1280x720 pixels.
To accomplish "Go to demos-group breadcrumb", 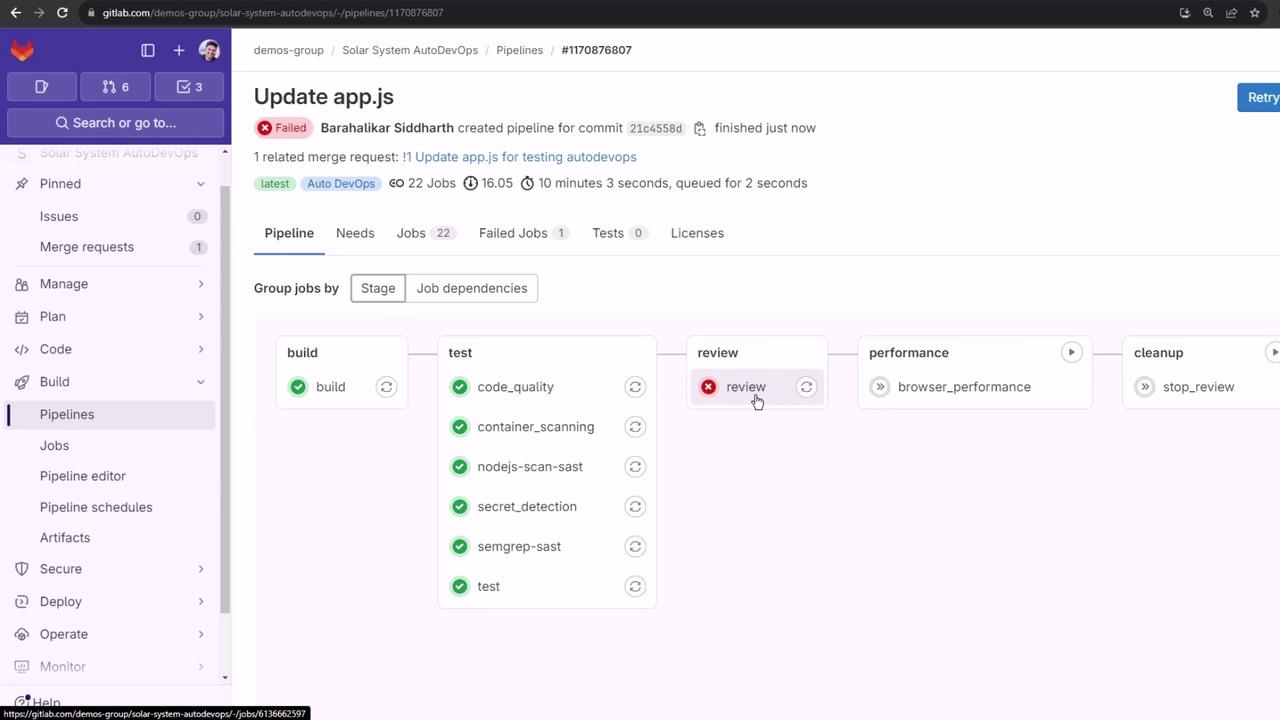I will 289,50.
